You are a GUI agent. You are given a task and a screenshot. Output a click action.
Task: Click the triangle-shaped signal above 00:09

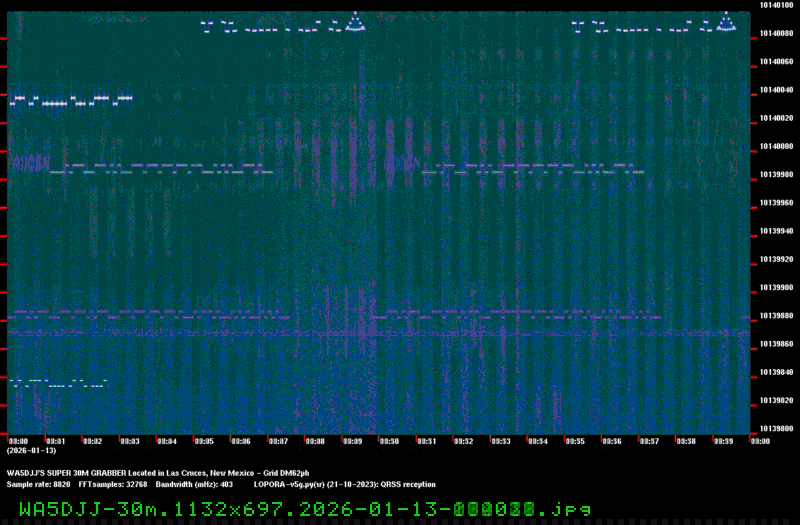click(356, 23)
